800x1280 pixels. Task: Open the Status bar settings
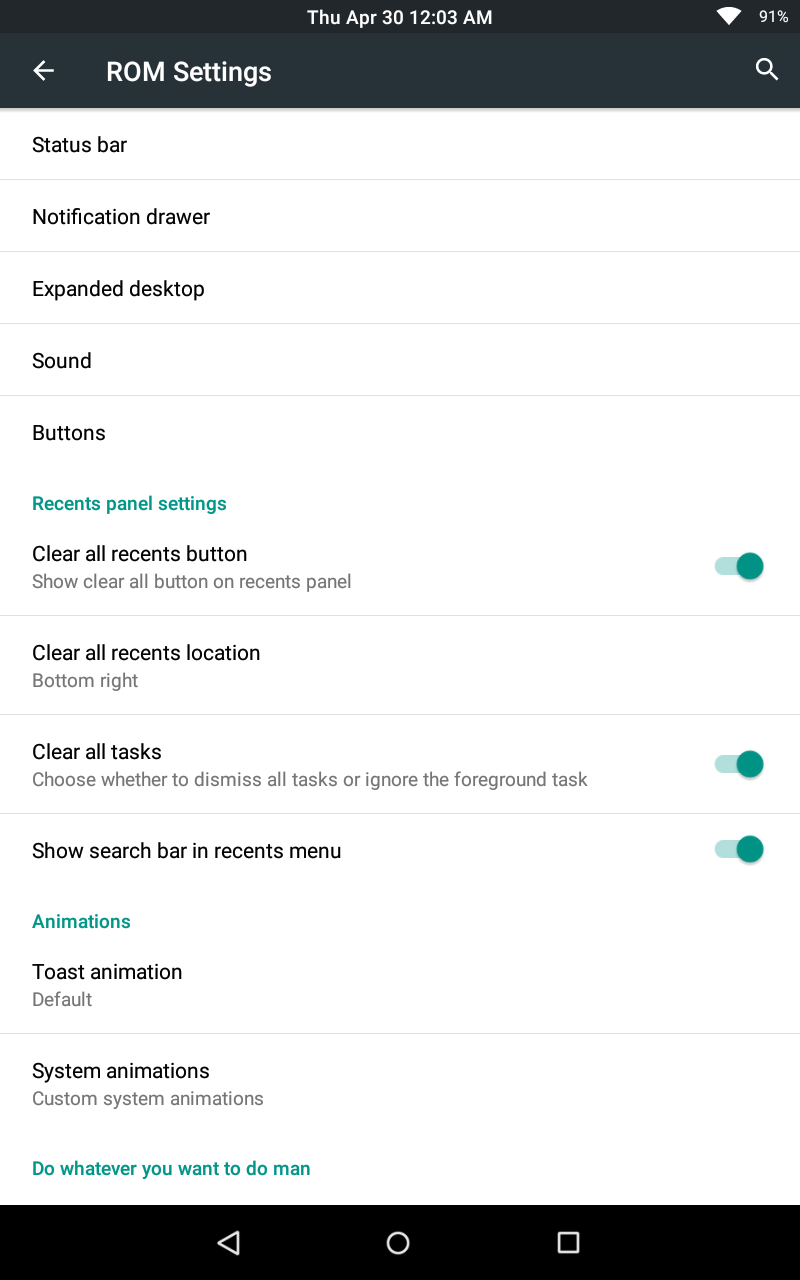pyautogui.click(x=400, y=144)
